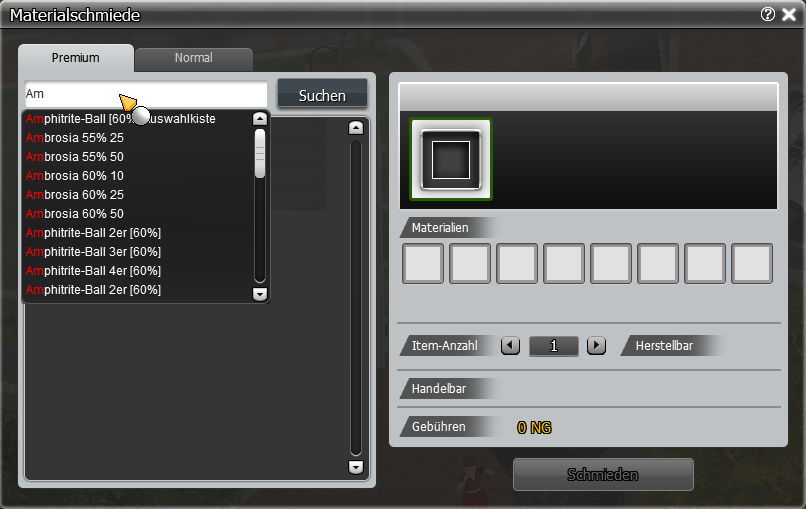Click the search field containing "Am"
Image resolution: width=806 pixels, height=509 pixels.
pos(145,93)
